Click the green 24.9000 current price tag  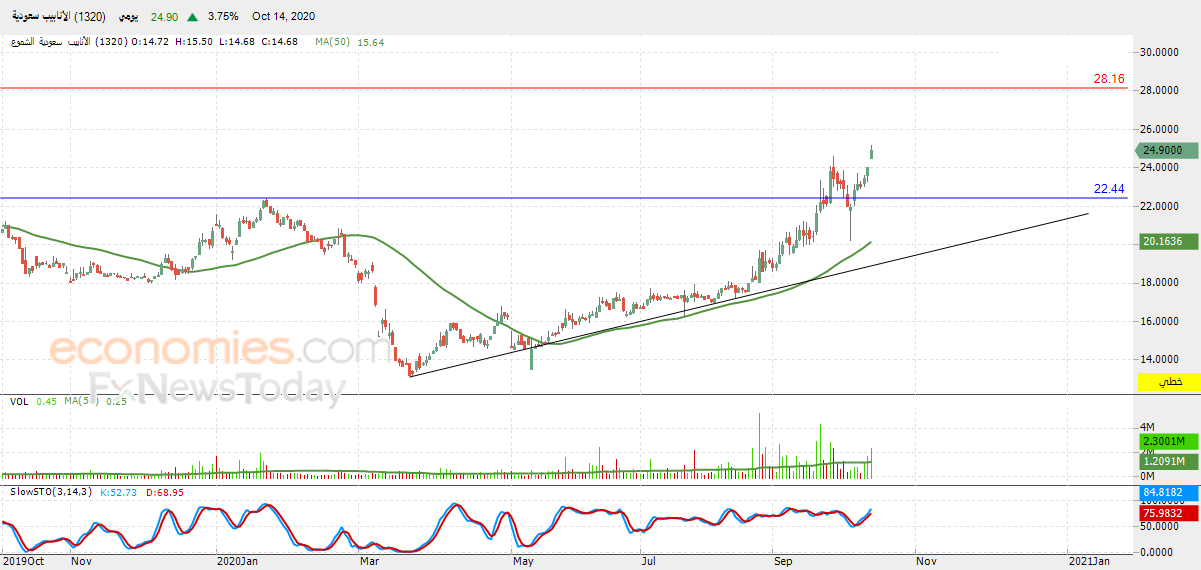[1166, 150]
